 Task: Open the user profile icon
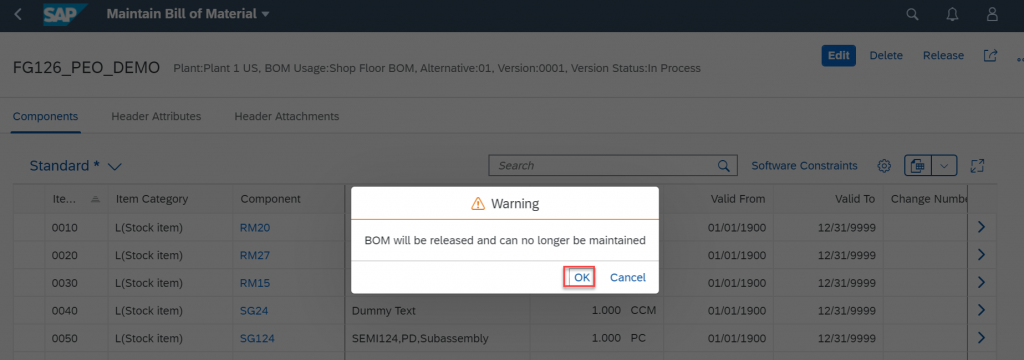[x=993, y=14]
